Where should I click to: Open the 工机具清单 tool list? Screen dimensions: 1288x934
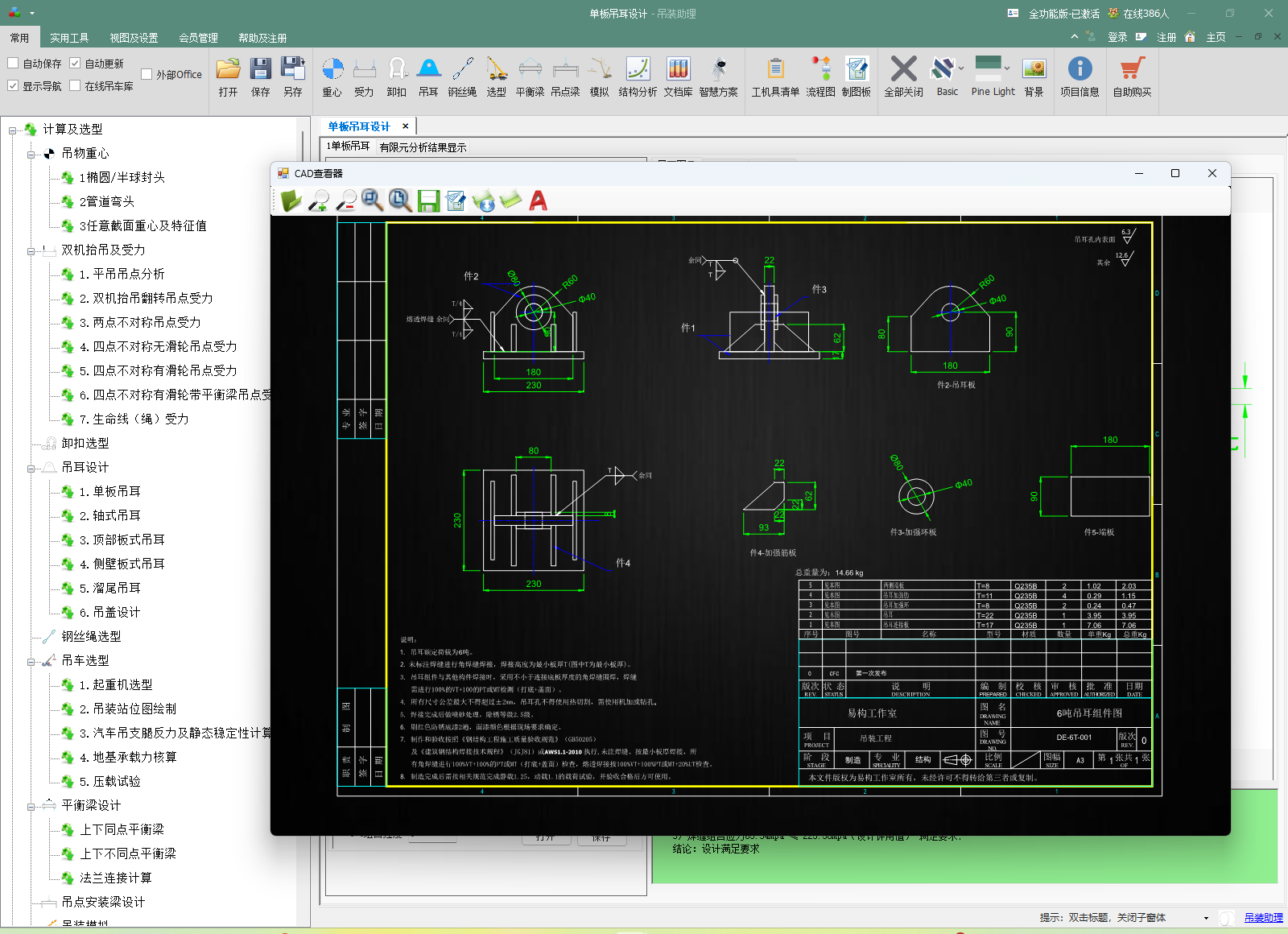(775, 77)
